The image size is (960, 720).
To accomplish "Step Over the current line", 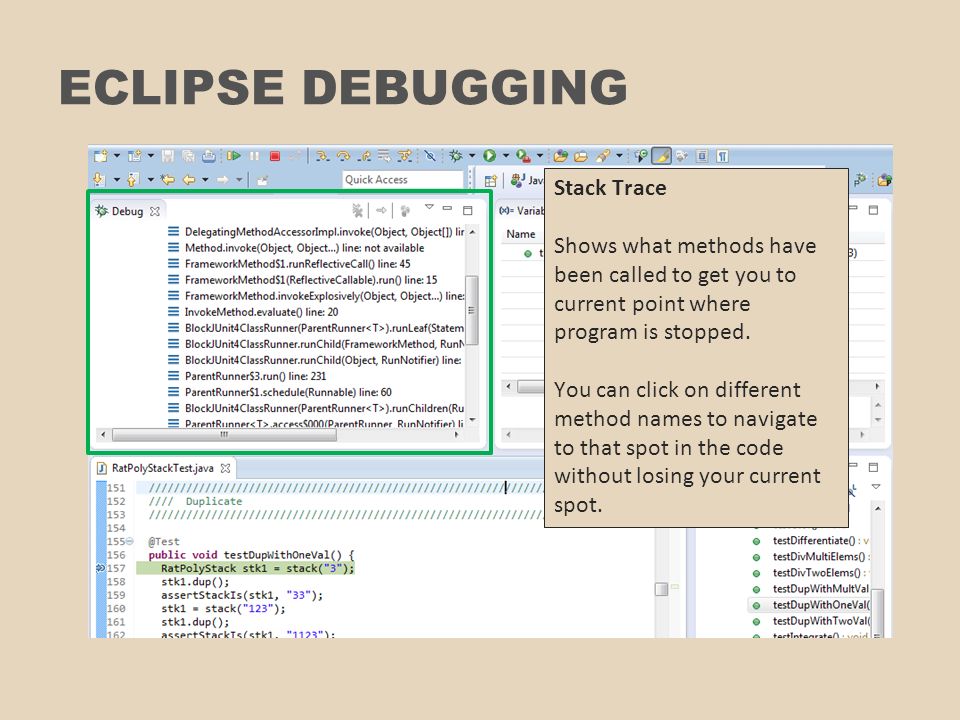I will (343, 156).
